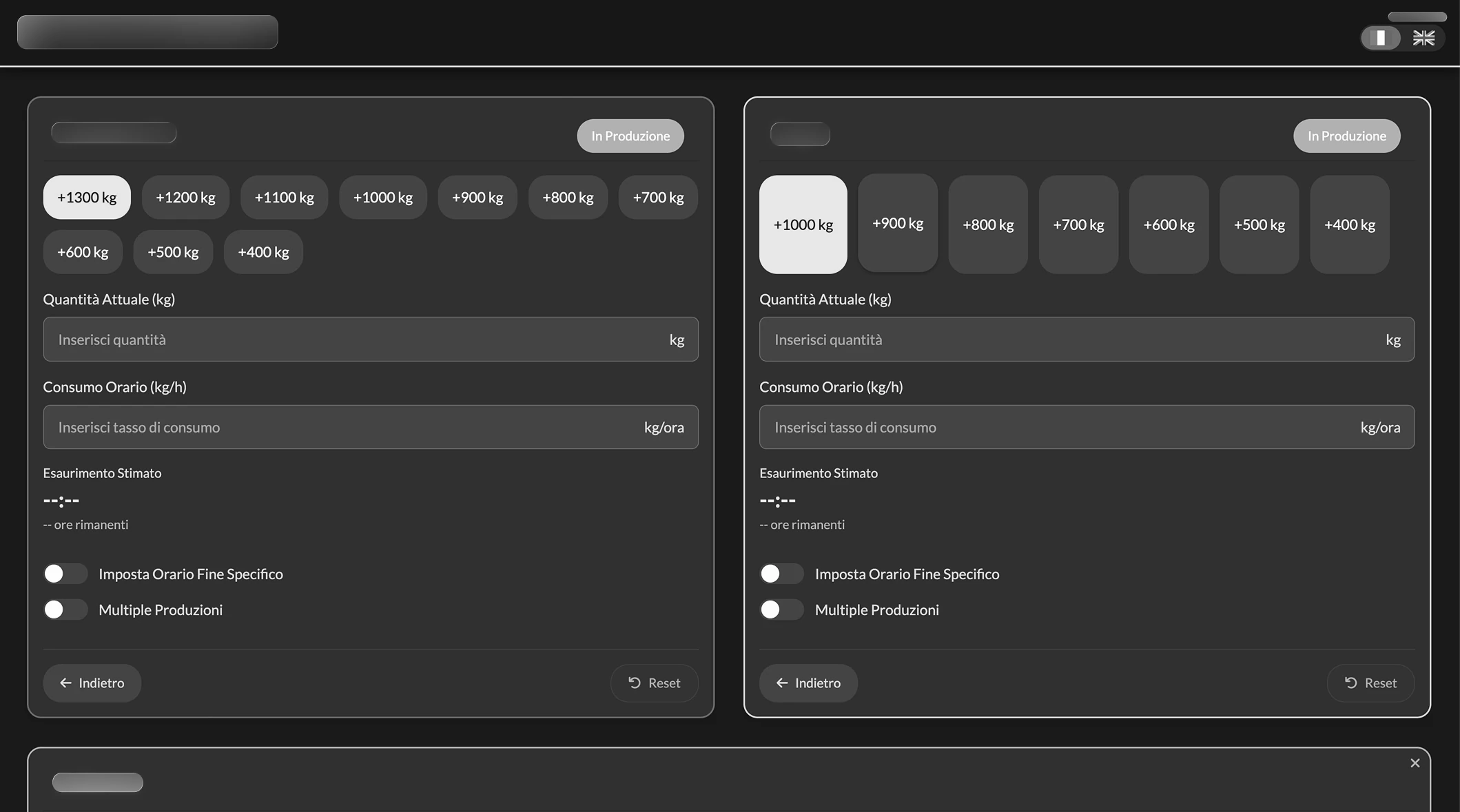The image size is (1460, 812).
Task: Click the Reset icon in the right panel
Action: click(x=1352, y=683)
